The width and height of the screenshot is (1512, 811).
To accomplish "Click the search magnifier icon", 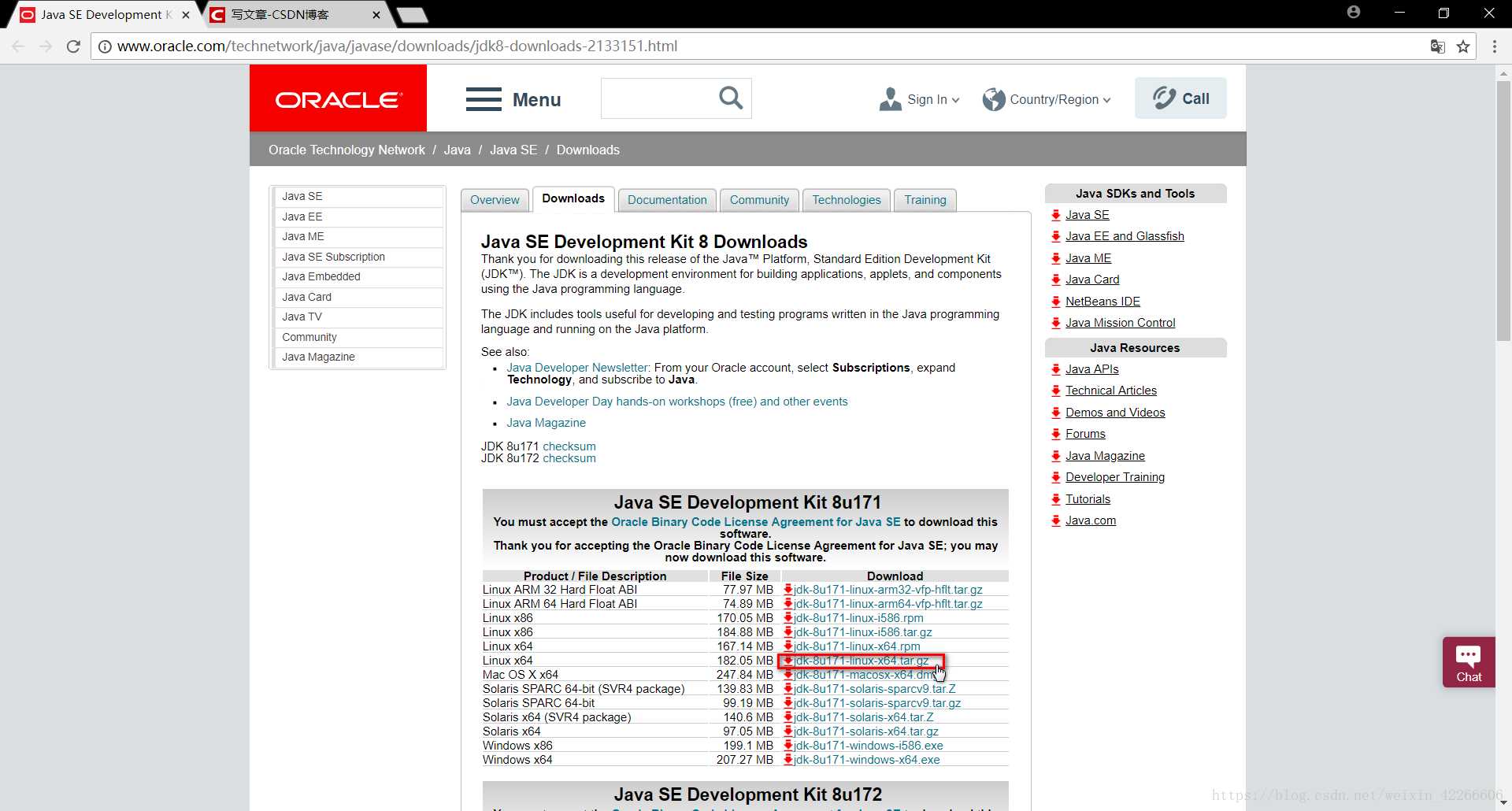I will [x=731, y=98].
